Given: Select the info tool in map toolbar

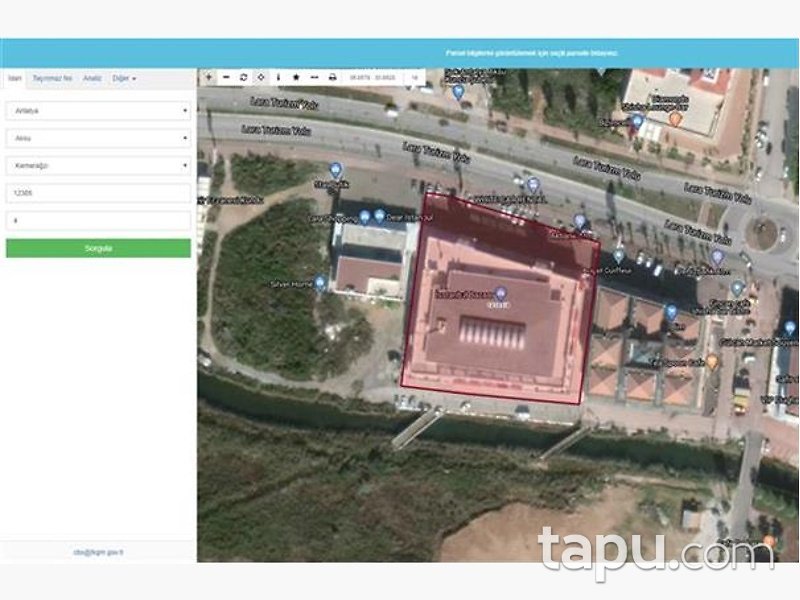Looking at the screenshot, I should point(279,77).
